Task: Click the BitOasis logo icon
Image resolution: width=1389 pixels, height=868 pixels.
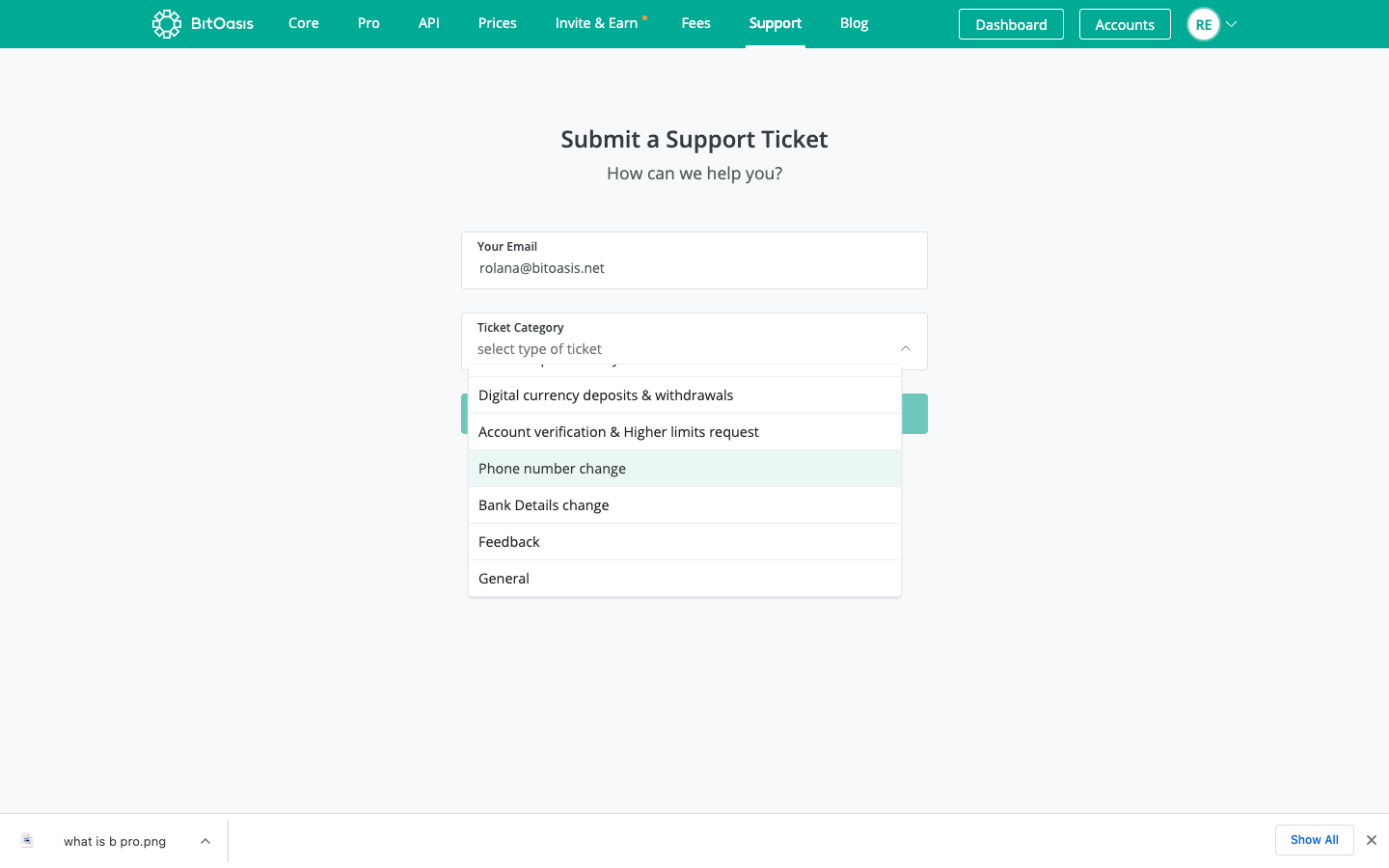Action: (x=167, y=24)
